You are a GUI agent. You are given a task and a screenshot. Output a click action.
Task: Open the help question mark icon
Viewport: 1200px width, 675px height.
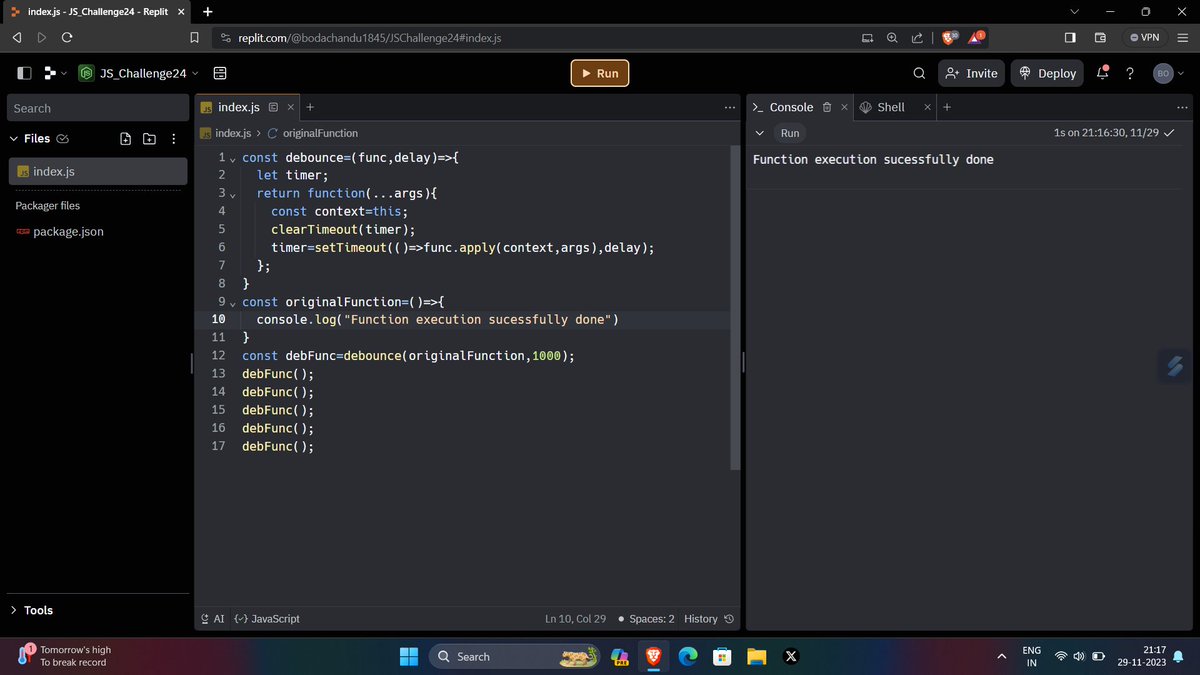pyautogui.click(x=1130, y=73)
